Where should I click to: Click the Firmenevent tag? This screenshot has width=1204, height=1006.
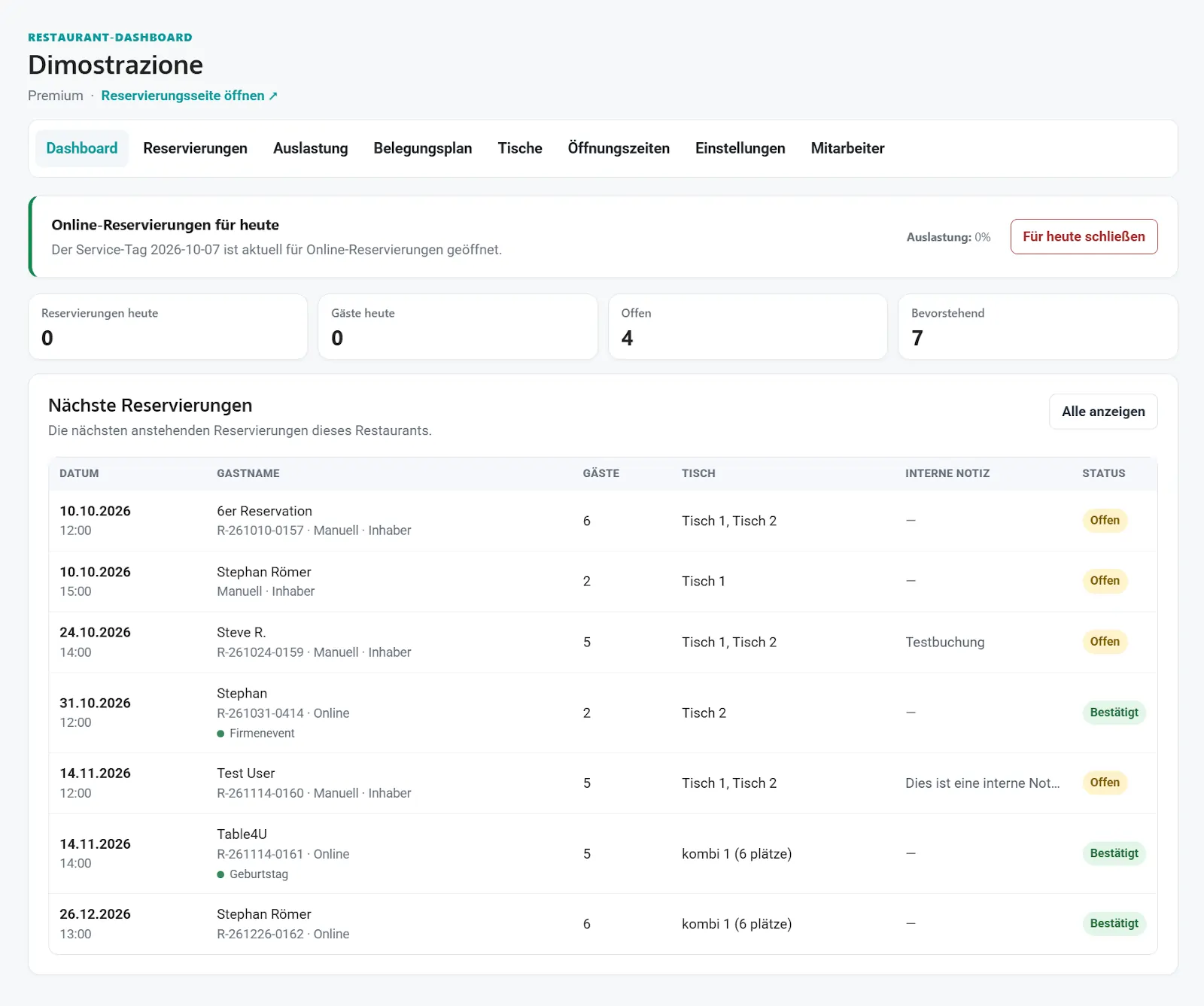click(x=256, y=733)
